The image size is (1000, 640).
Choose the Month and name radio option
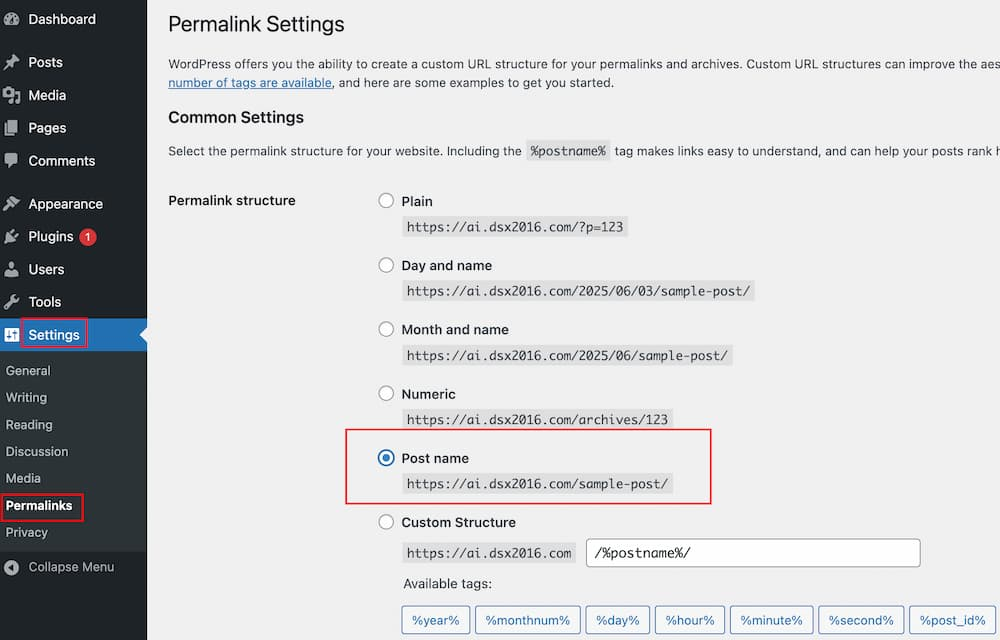tap(386, 330)
